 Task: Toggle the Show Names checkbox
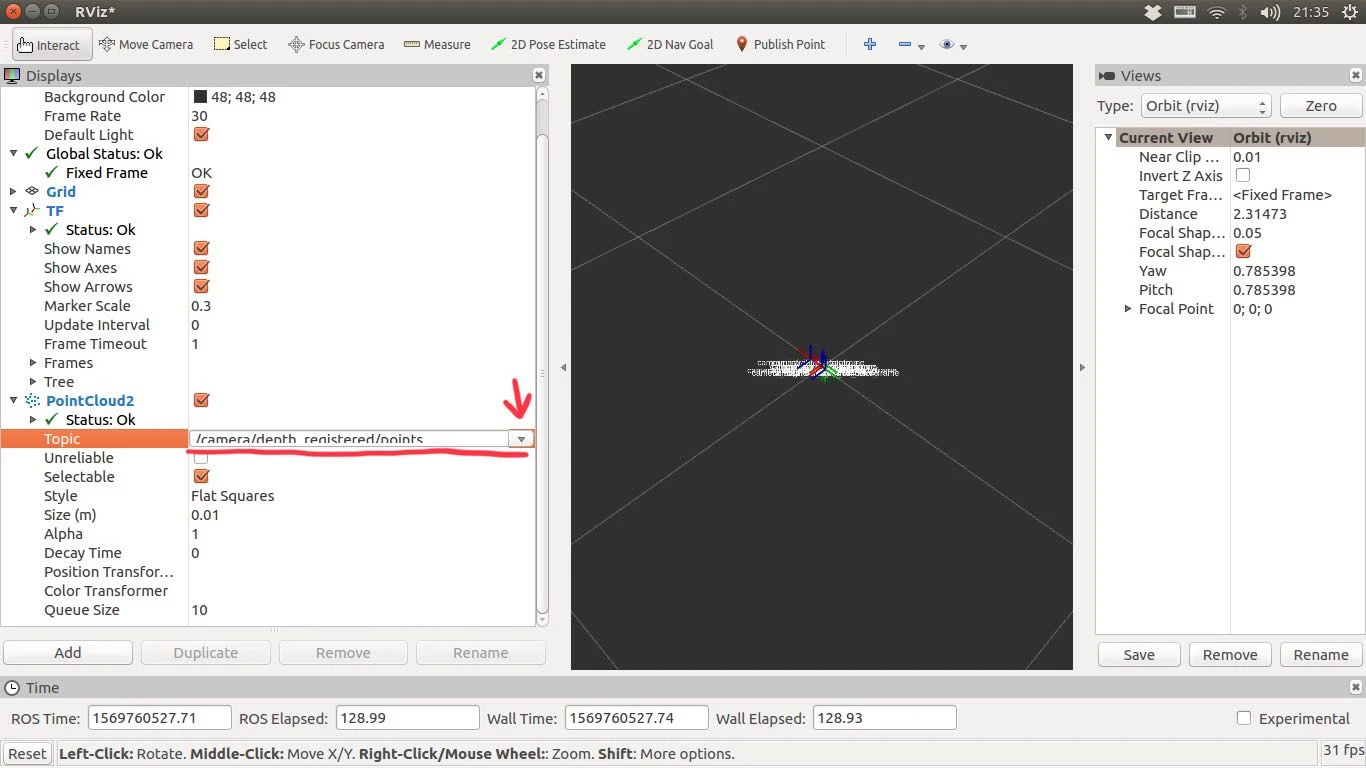click(x=201, y=248)
